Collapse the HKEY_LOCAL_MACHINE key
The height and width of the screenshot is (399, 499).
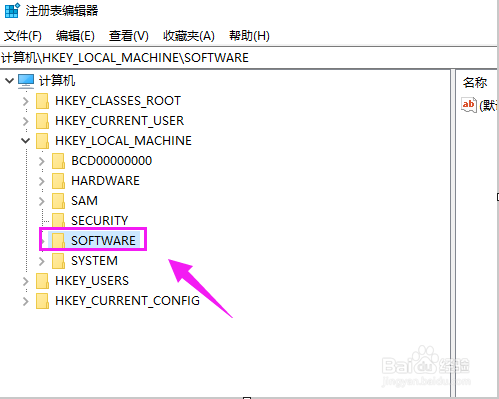(25, 141)
